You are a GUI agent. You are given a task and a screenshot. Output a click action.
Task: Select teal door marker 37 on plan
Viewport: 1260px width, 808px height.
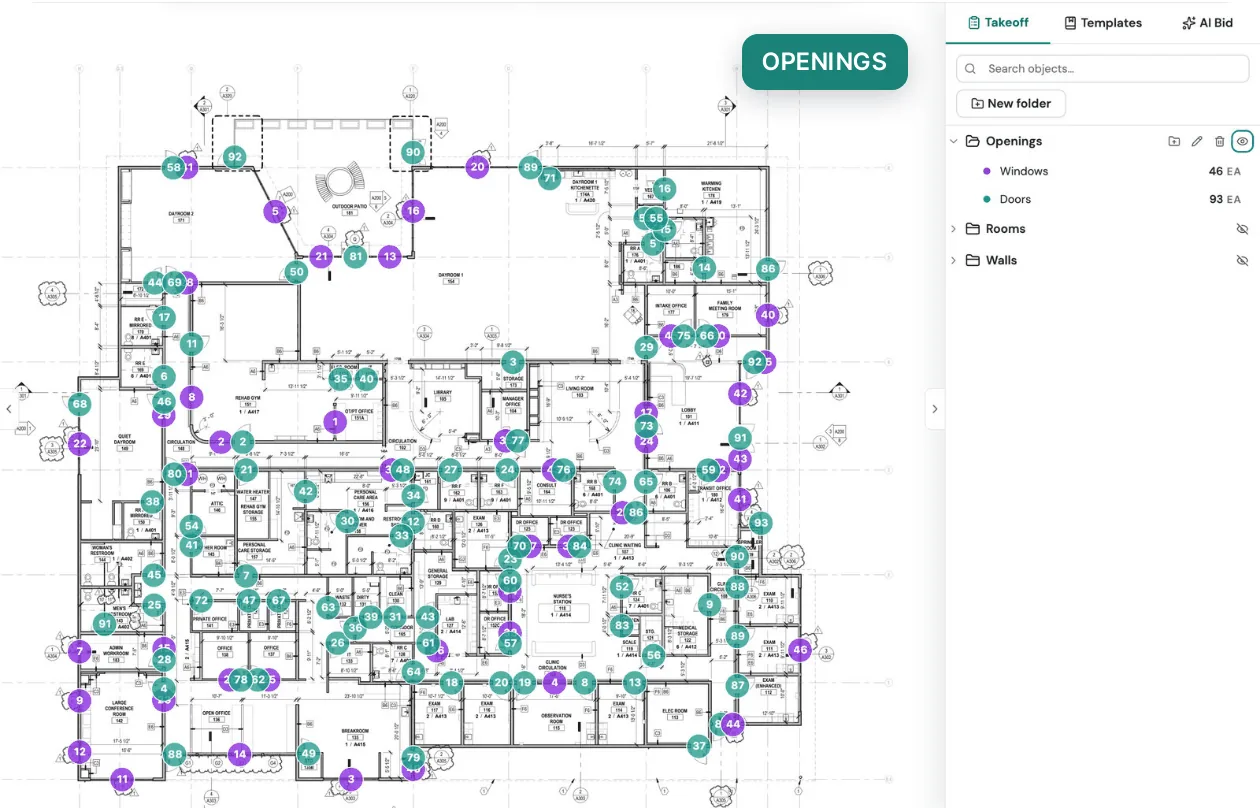coord(699,745)
